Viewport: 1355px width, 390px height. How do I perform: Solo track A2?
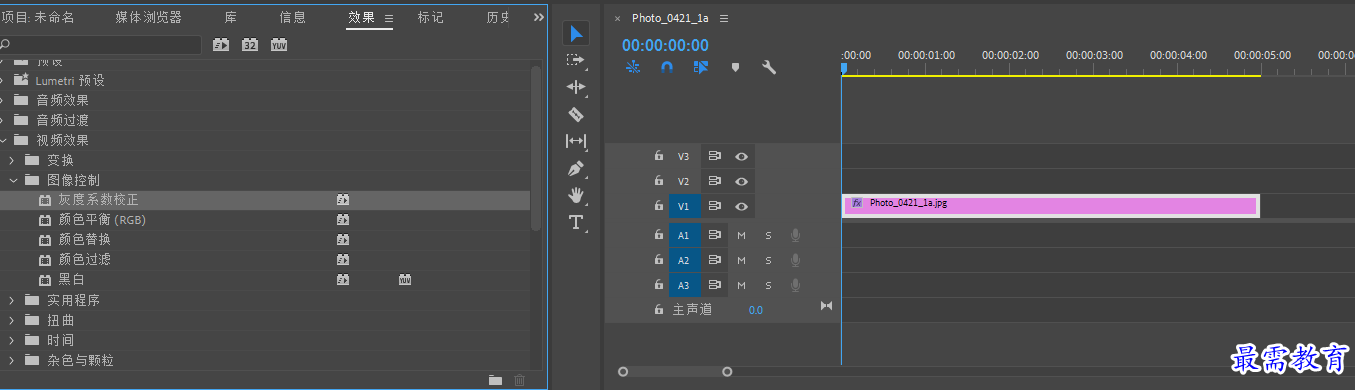(768, 260)
